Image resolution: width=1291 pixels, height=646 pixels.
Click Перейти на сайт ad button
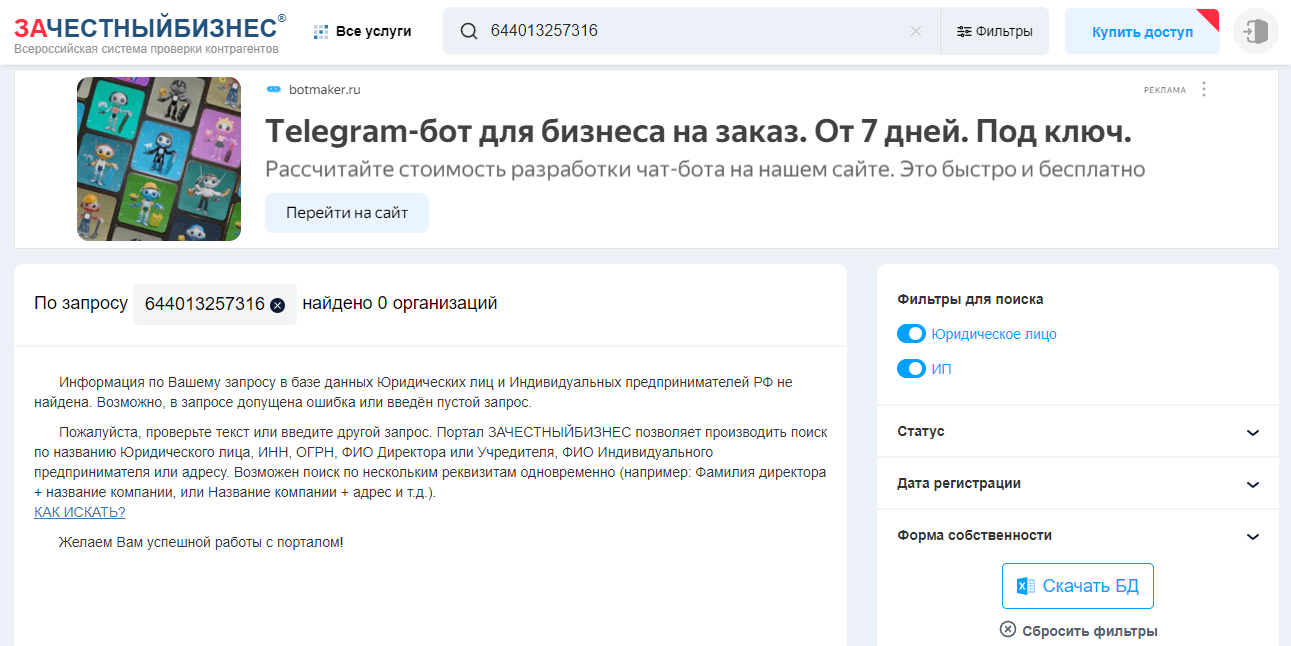click(346, 213)
